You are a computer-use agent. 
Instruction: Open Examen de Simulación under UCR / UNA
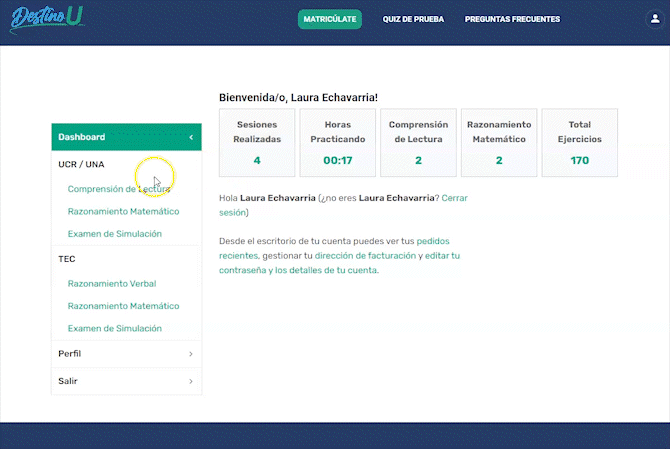[115, 234]
